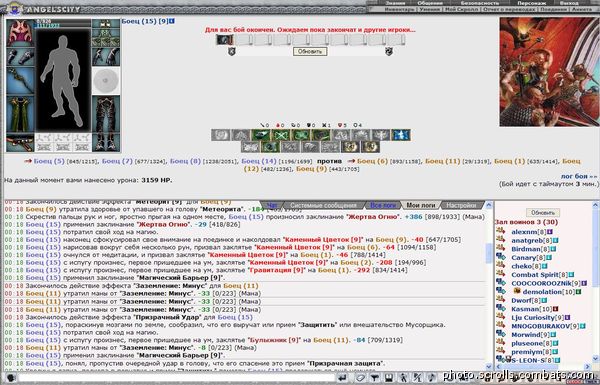
Task: Switch to the Системные сообщения tab
Action: [x=323, y=206]
